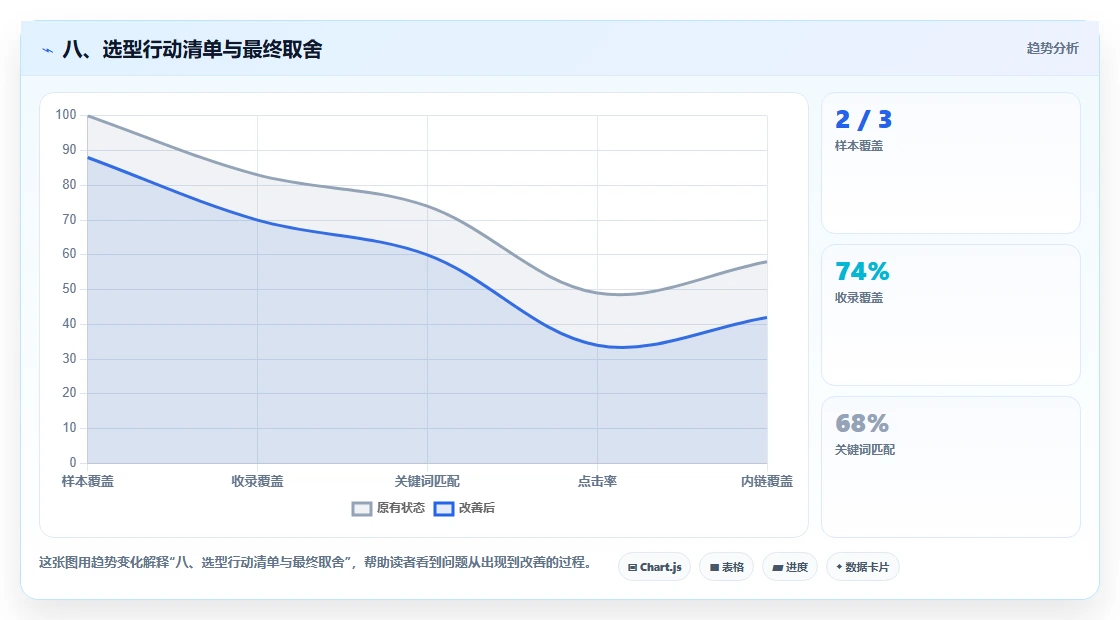The image size is (1120, 620).
Task: Click the 样本覆盖 x-axis label
Action: (x=88, y=481)
